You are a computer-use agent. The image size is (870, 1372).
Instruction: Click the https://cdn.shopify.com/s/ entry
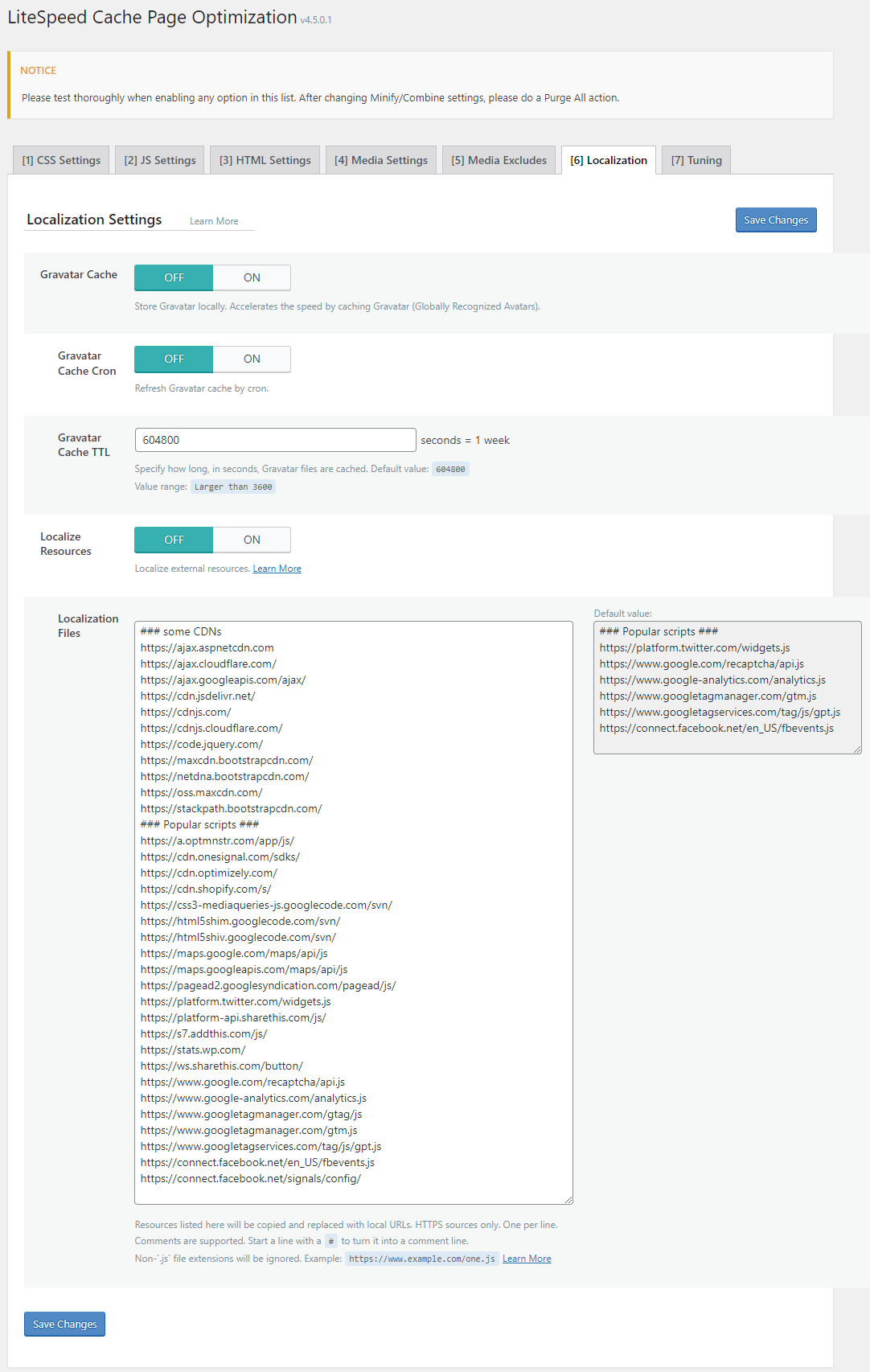click(206, 889)
